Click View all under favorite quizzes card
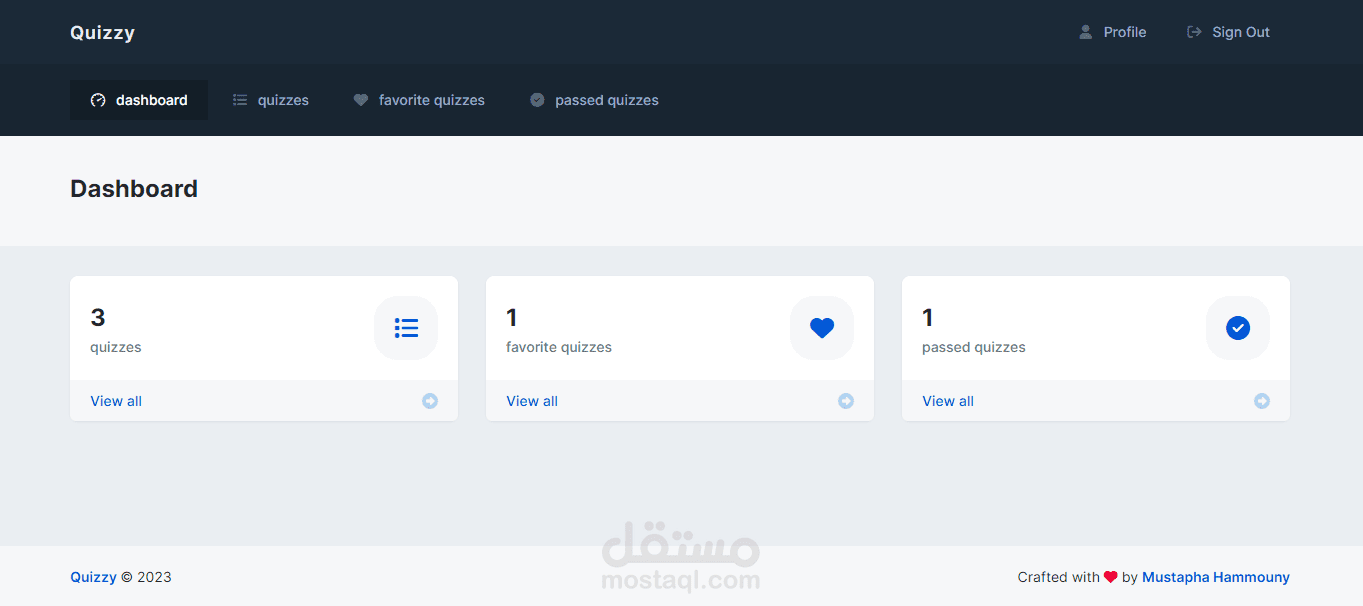 point(532,401)
